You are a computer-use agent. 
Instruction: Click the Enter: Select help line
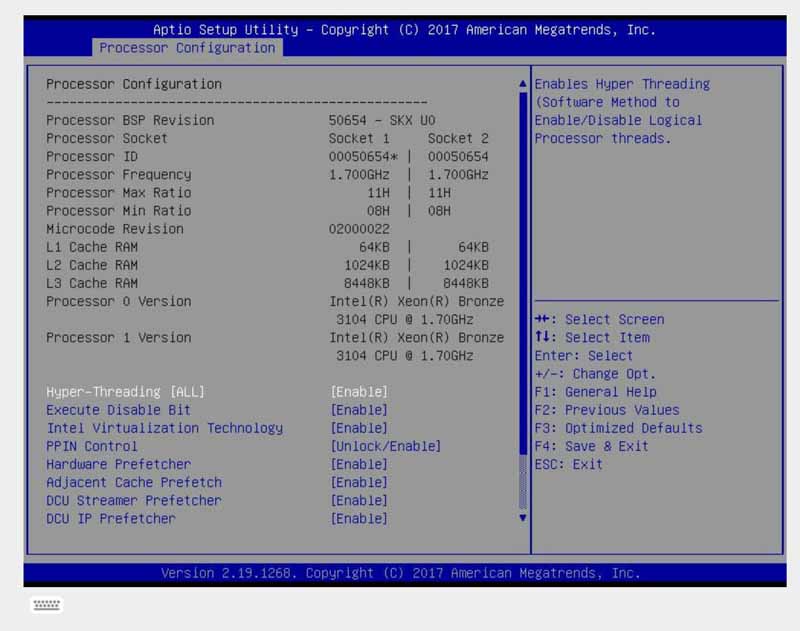point(584,356)
